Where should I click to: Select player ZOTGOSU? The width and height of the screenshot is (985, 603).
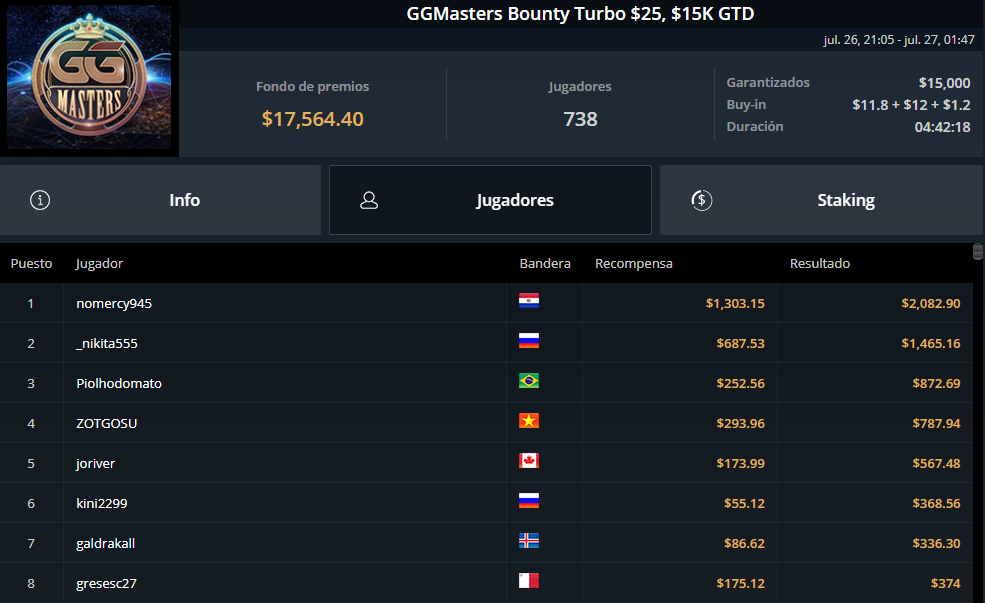click(x=107, y=423)
